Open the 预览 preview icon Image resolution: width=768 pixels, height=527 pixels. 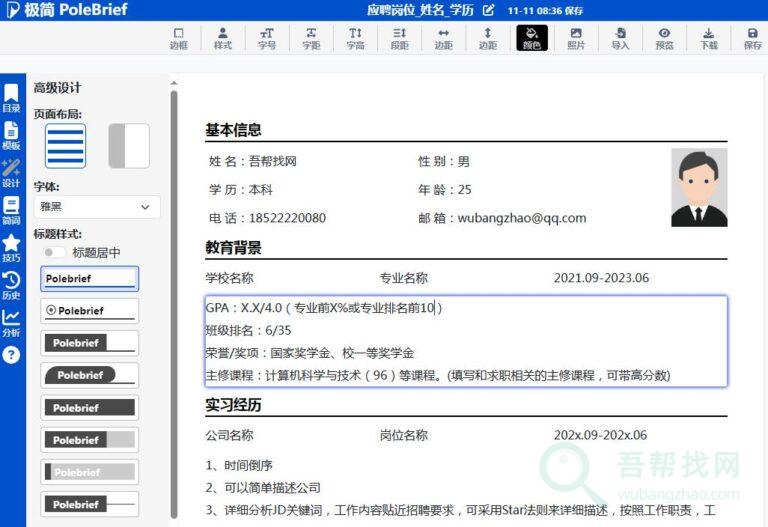pyautogui.click(x=664, y=38)
